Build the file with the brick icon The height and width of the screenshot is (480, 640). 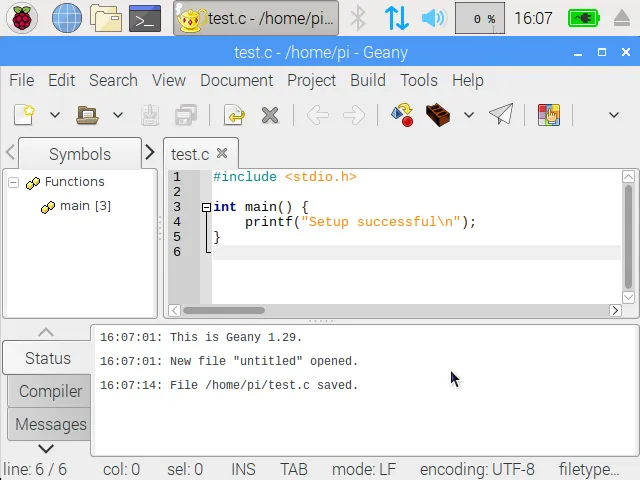(x=438, y=115)
